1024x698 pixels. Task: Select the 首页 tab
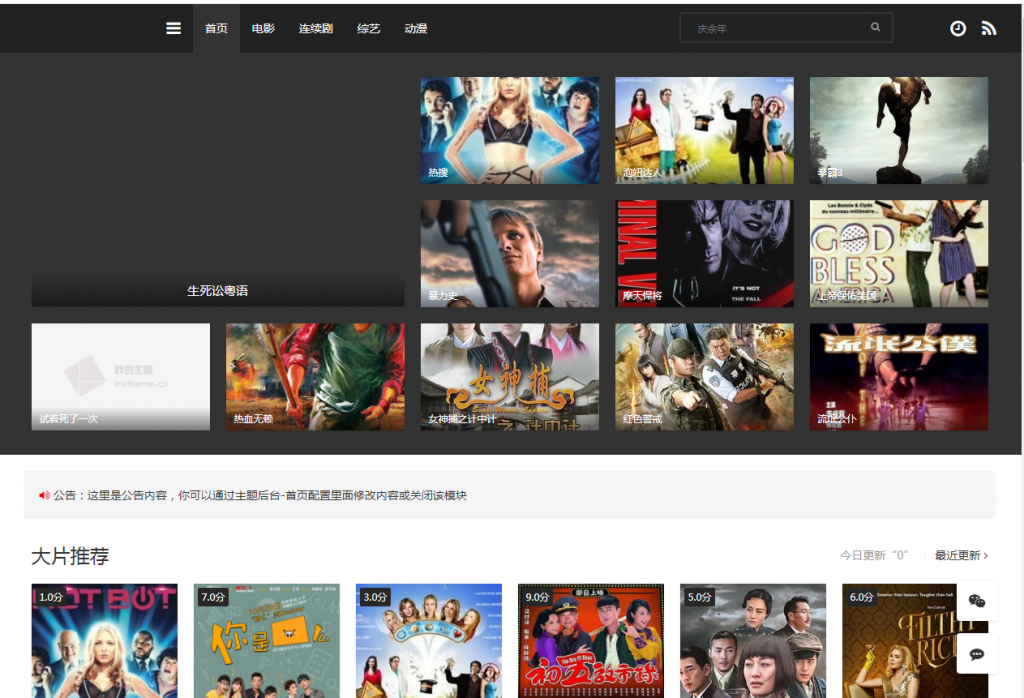click(216, 28)
